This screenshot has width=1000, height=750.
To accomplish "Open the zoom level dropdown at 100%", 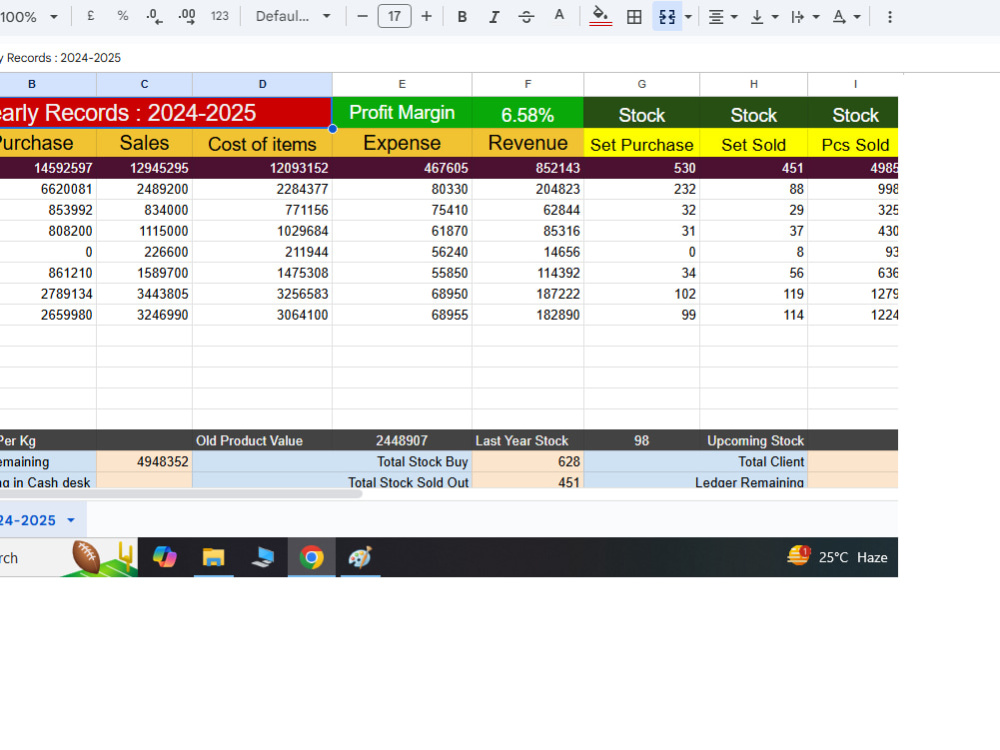I will tap(29, 17).
